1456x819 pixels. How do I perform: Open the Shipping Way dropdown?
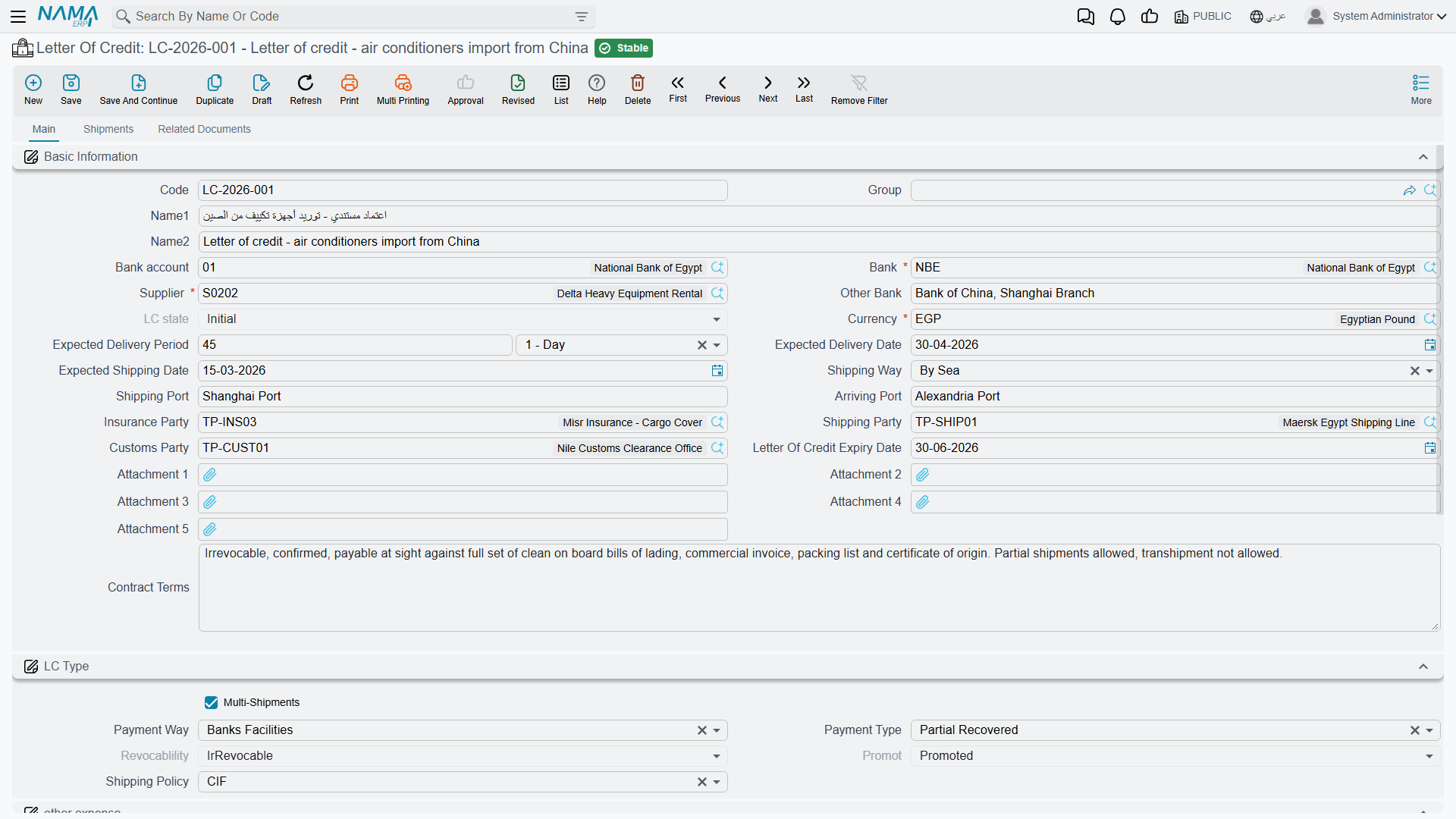1429,371
